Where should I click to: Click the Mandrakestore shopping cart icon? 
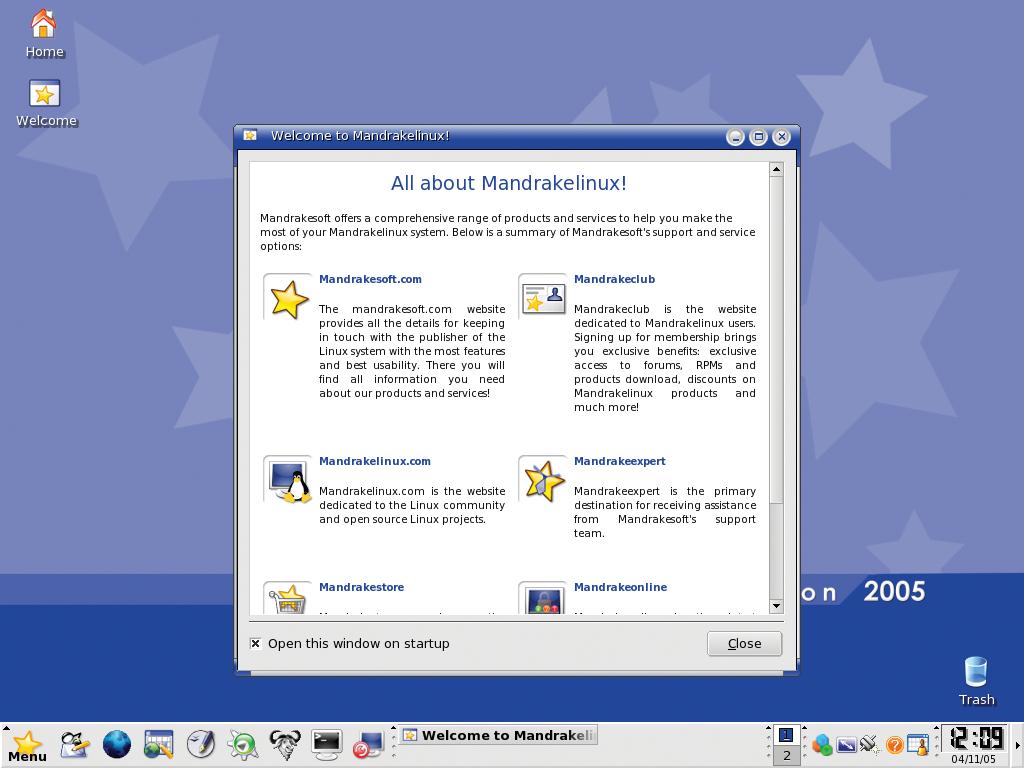coord(288,598)
